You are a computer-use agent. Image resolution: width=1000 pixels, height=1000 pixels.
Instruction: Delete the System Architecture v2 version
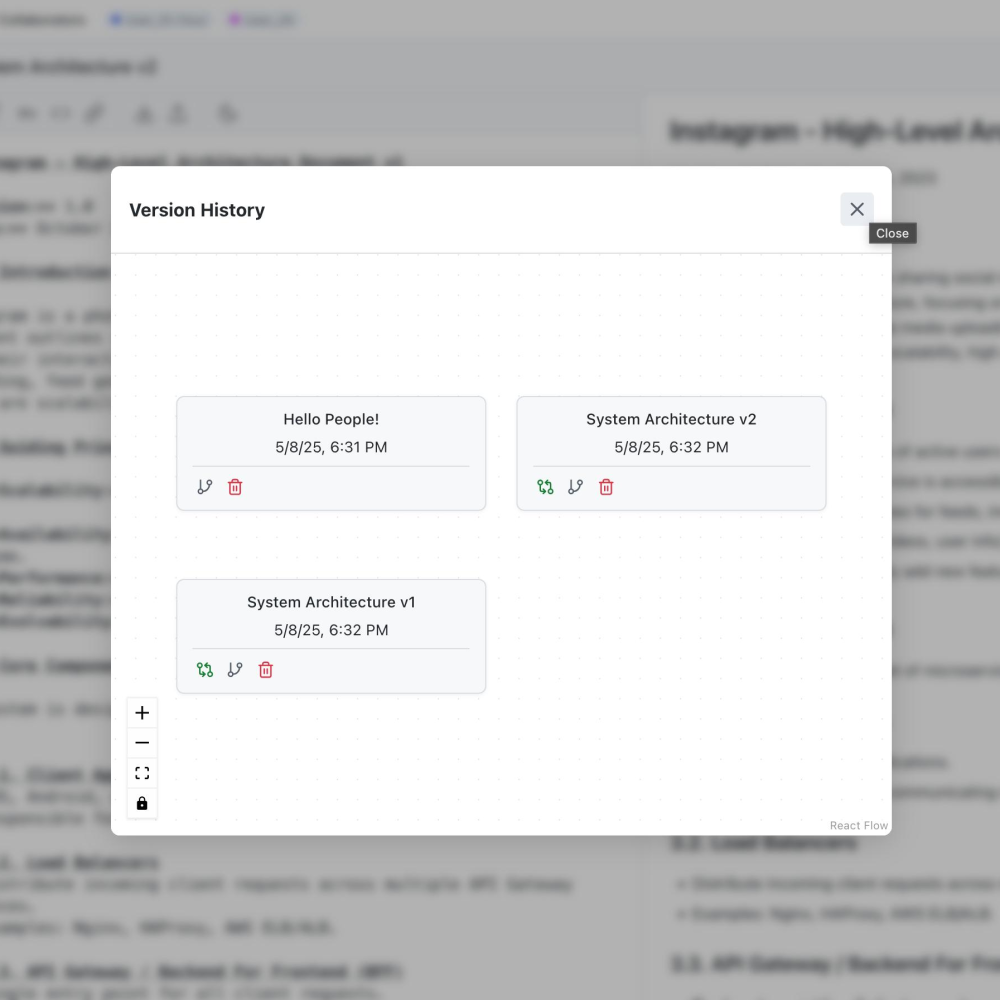coord(606,487)
